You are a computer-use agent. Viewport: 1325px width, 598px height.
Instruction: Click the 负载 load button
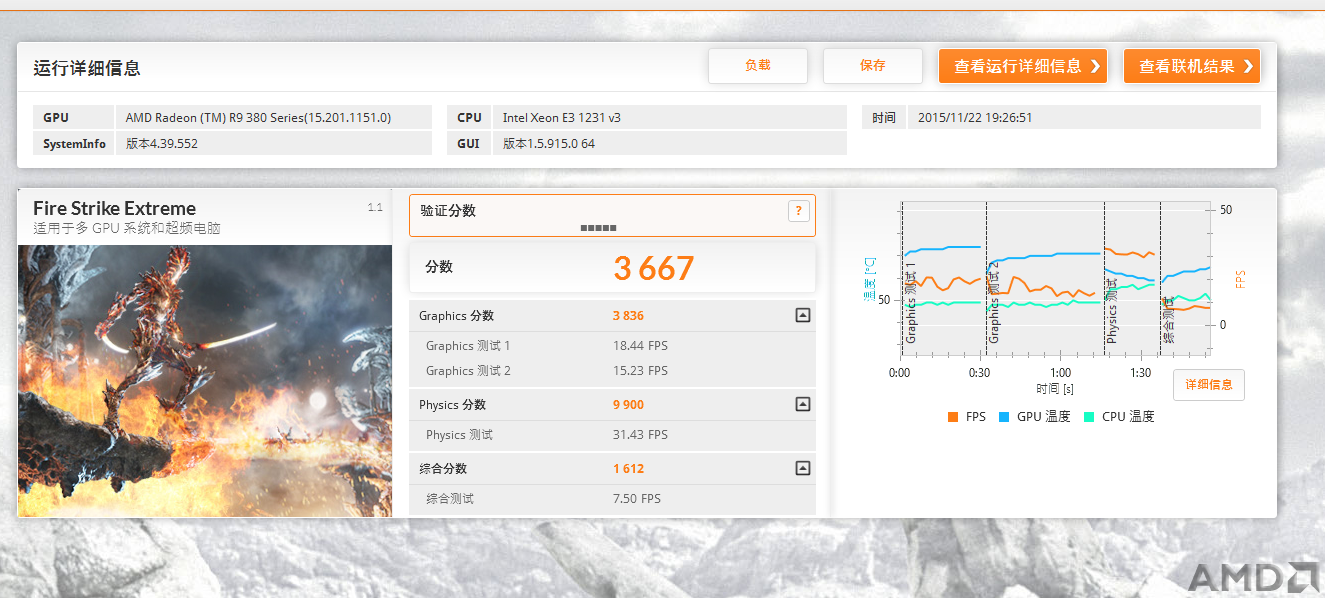(x=758, y=66)
